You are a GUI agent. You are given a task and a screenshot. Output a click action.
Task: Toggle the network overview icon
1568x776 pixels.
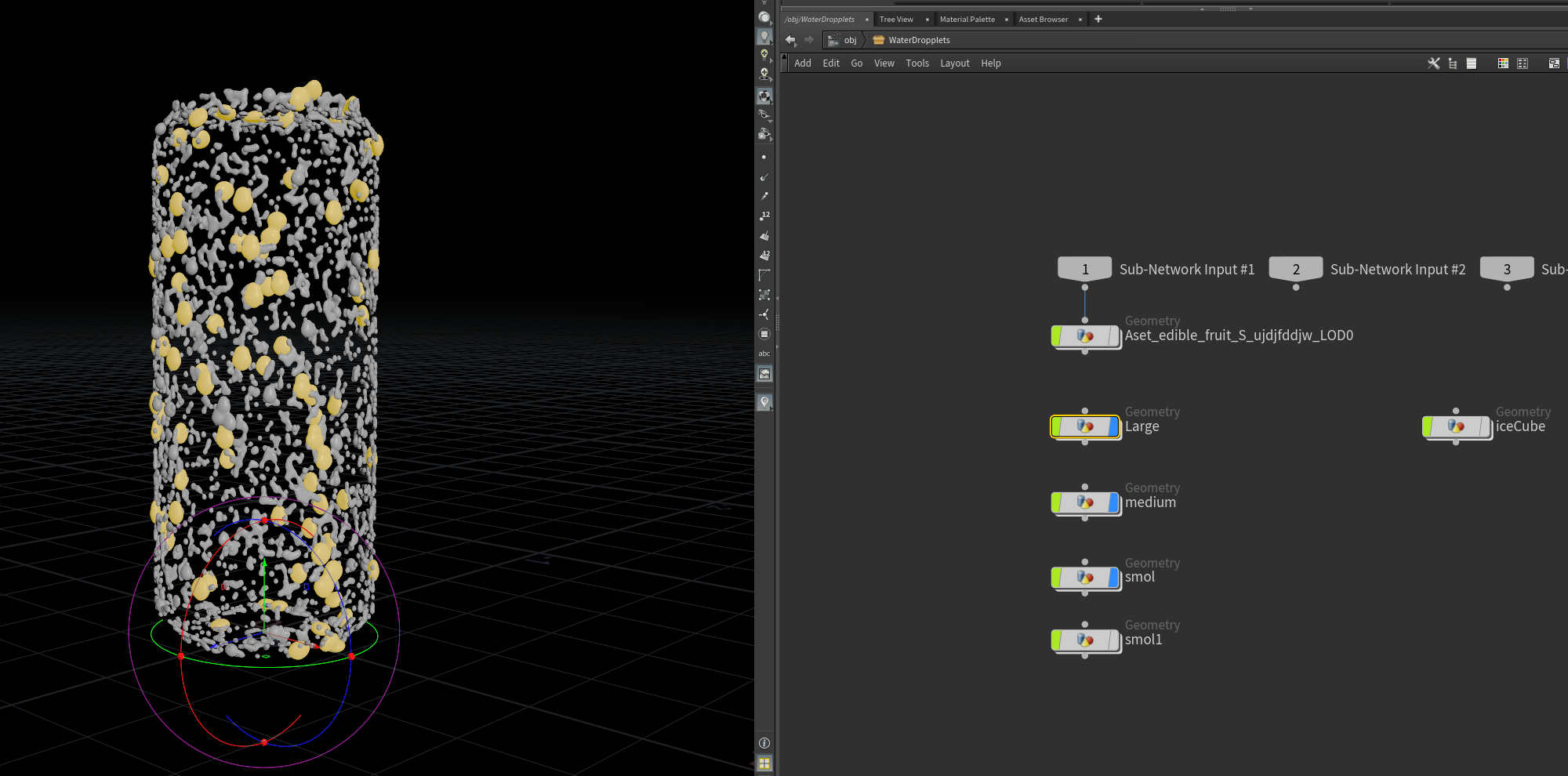click(x=1554, y=63)
